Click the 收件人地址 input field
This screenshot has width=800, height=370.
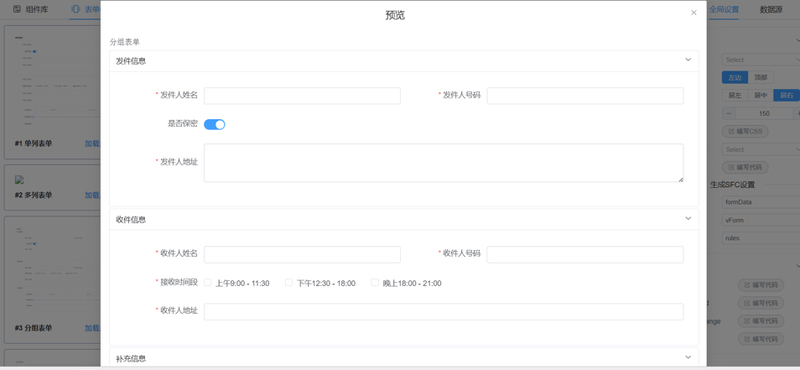coord(444,312)
